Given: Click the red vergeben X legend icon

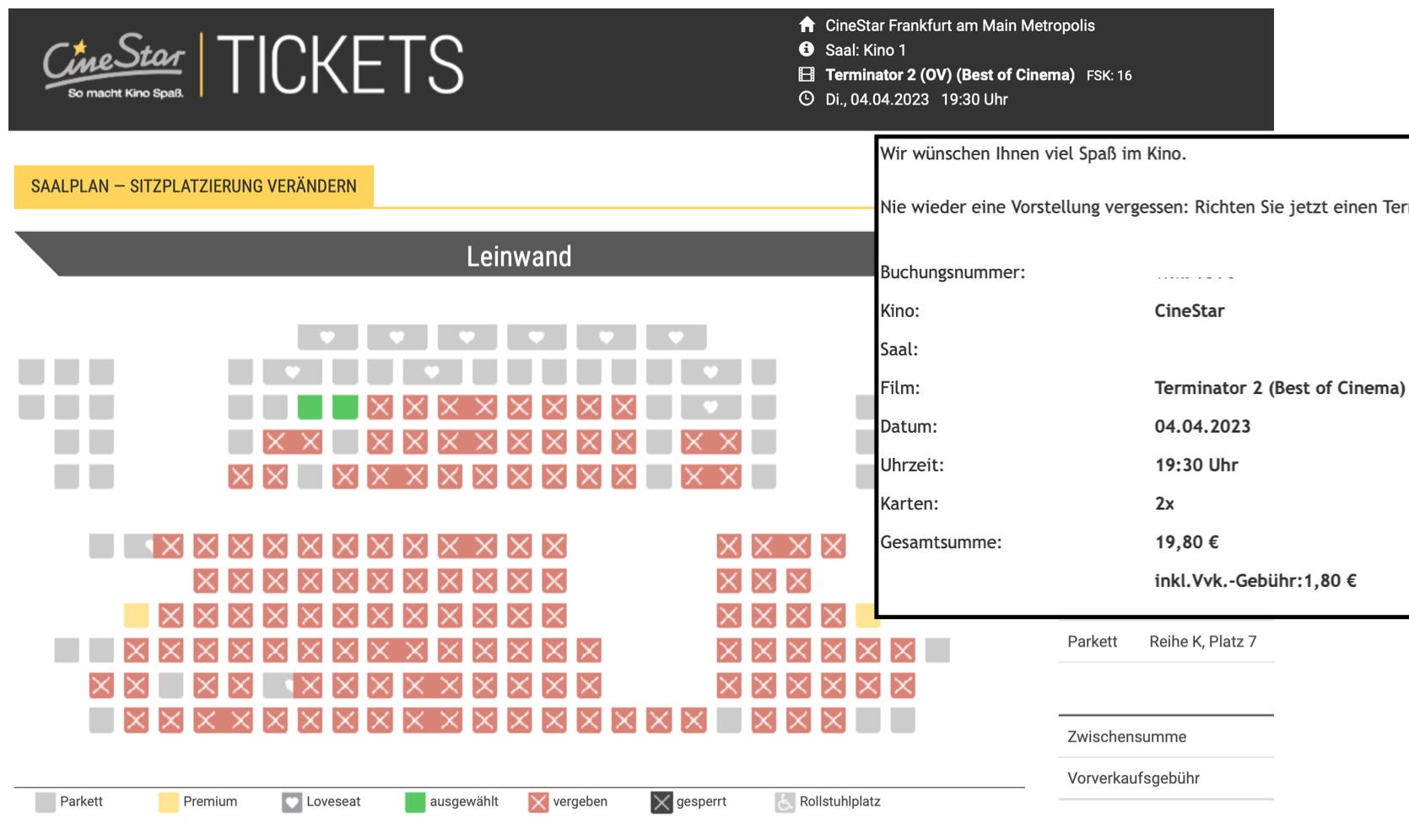Looking at the screenshot, I should point(538,802).
